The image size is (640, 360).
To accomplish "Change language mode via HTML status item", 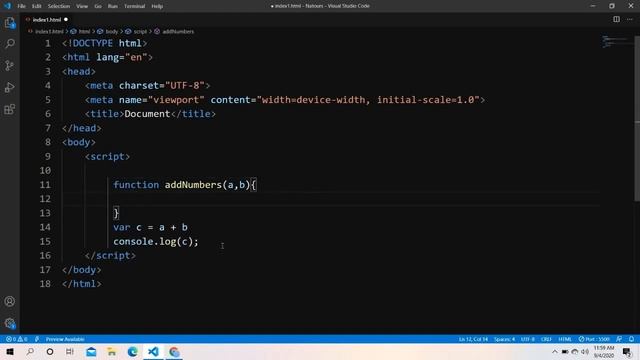I will pos(565,339).
